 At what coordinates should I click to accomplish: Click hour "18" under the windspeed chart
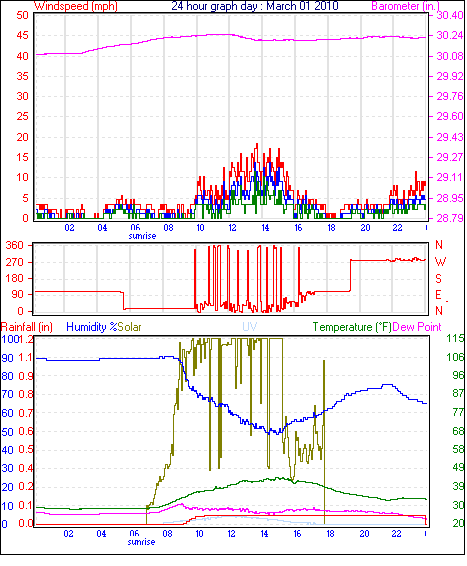click(331, 228)
